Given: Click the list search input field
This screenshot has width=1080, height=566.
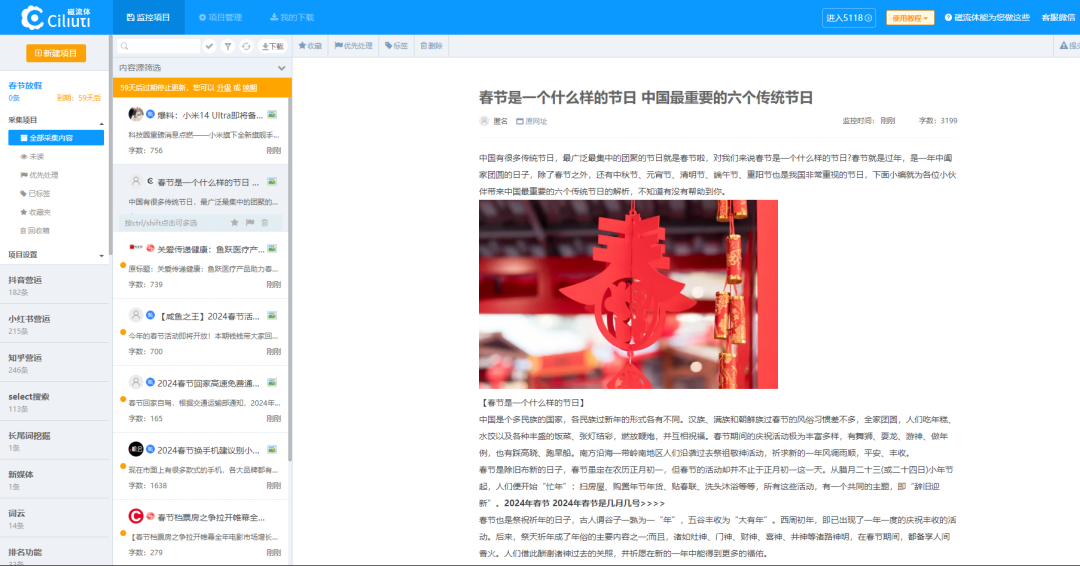Looking at the screenshot, I should [x=159, y=46].
